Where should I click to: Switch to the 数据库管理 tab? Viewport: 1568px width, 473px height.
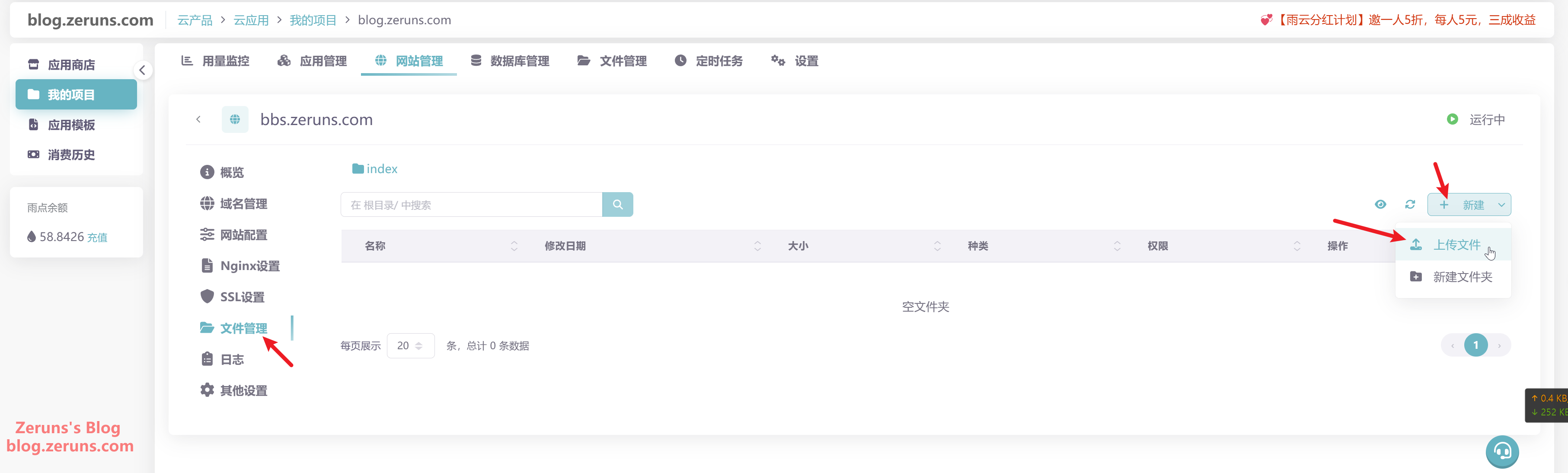510,61
